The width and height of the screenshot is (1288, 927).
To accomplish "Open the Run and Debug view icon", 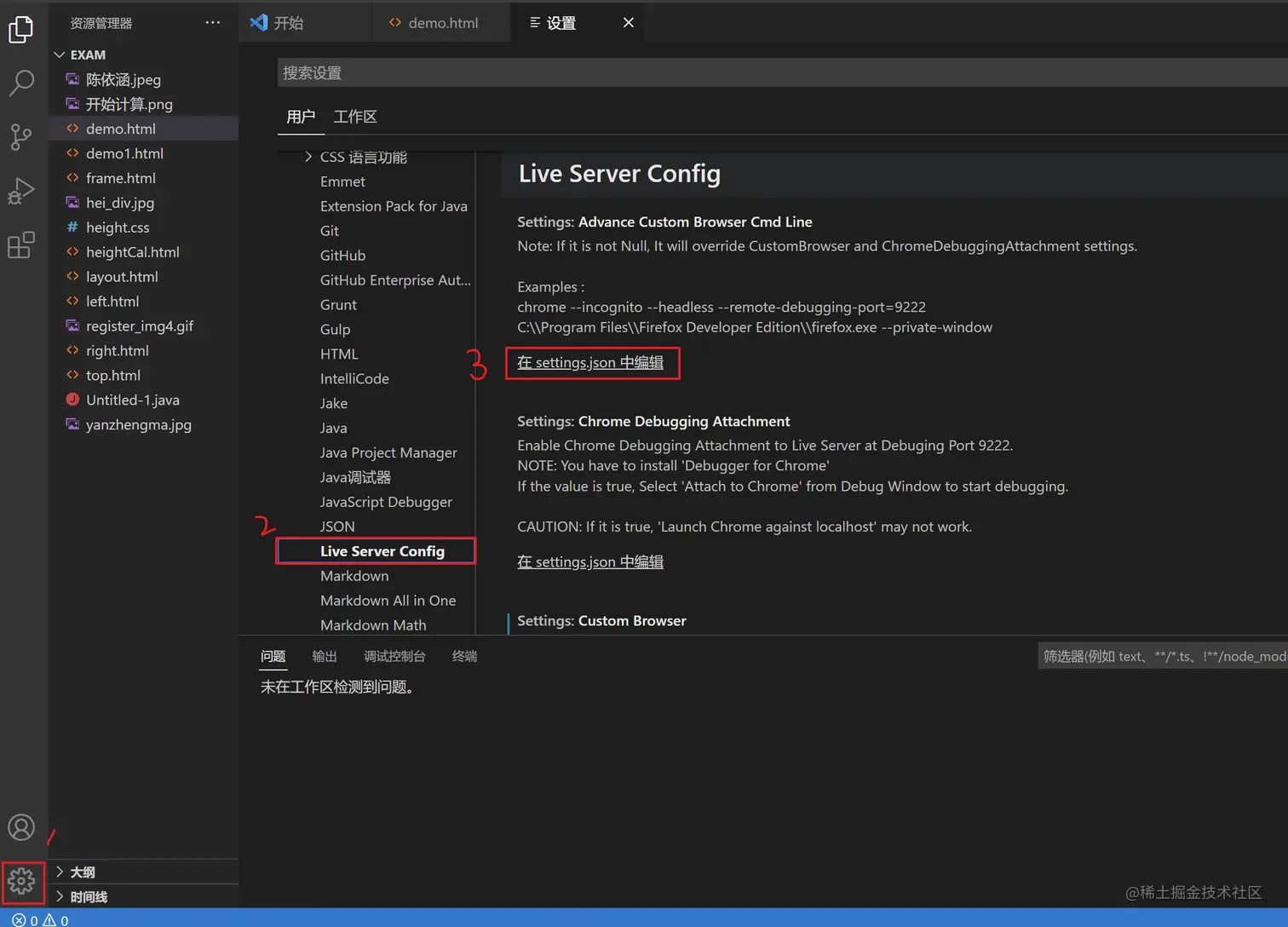I will (x=20, y=191).
